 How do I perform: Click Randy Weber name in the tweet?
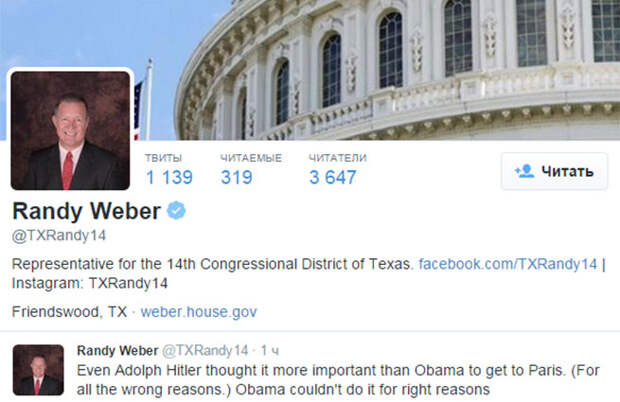pyautogui.click(x=117, y=350)
